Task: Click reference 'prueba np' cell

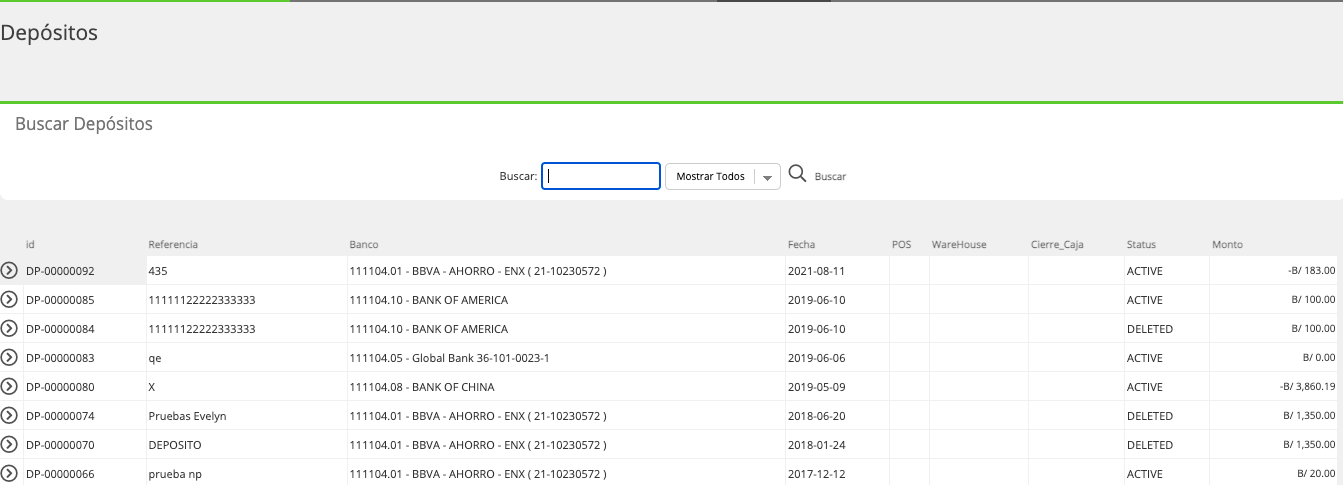Action: coord(246,474)
